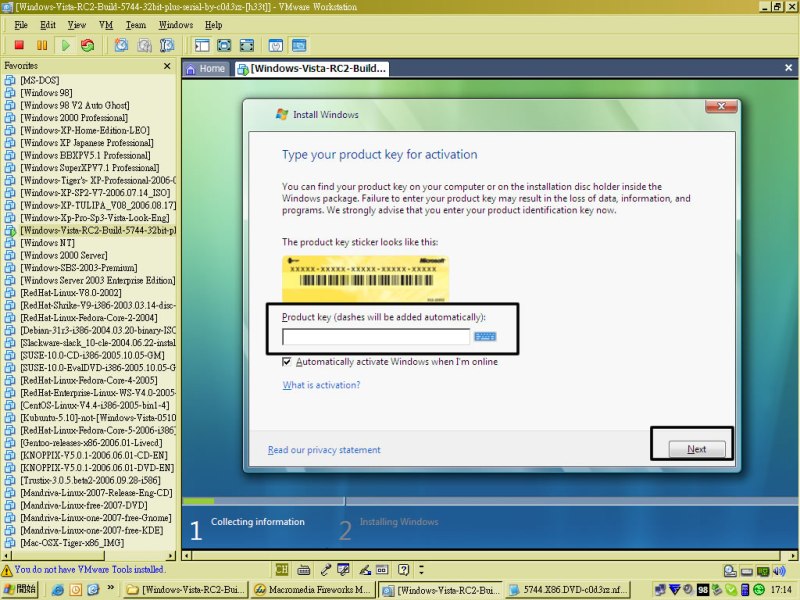This screenshot has height=600, width=800.
Task: Open the Edit menu
Action: [x=48, y=25]
